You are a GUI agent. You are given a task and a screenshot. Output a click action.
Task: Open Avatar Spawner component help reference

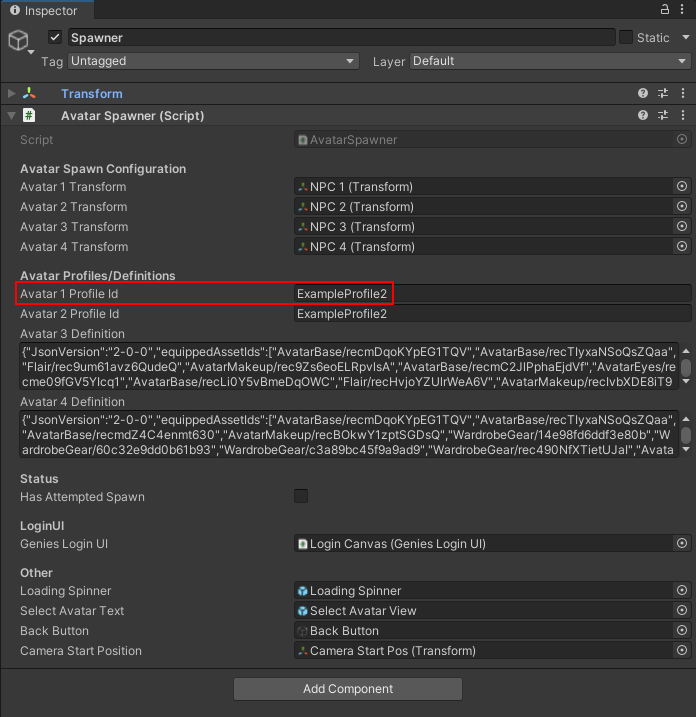click(643, 116)
